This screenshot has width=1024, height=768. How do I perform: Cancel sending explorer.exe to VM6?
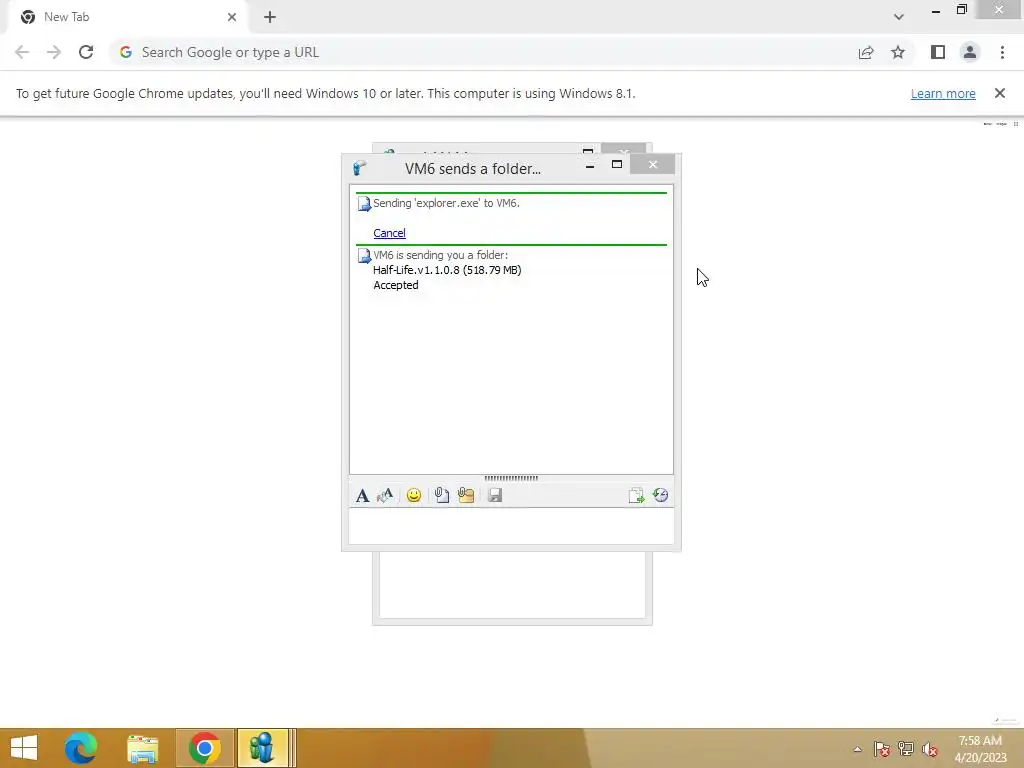389,233
